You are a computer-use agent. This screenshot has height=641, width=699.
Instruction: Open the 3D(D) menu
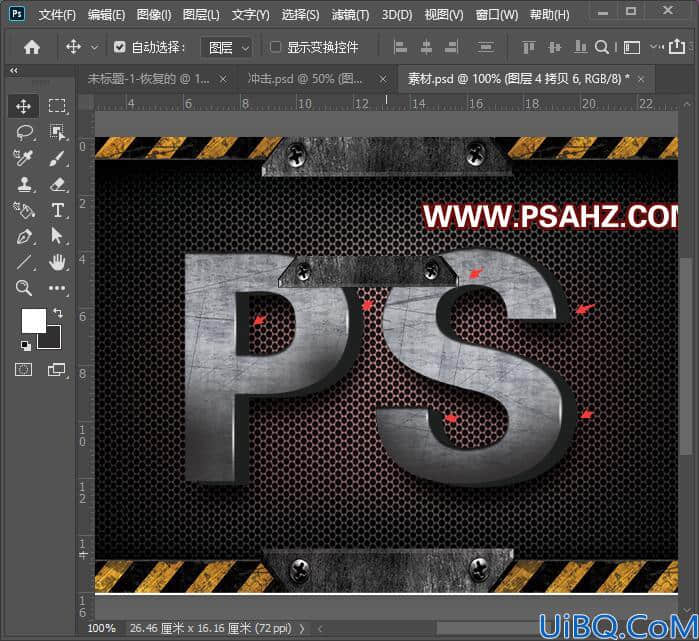397,15
